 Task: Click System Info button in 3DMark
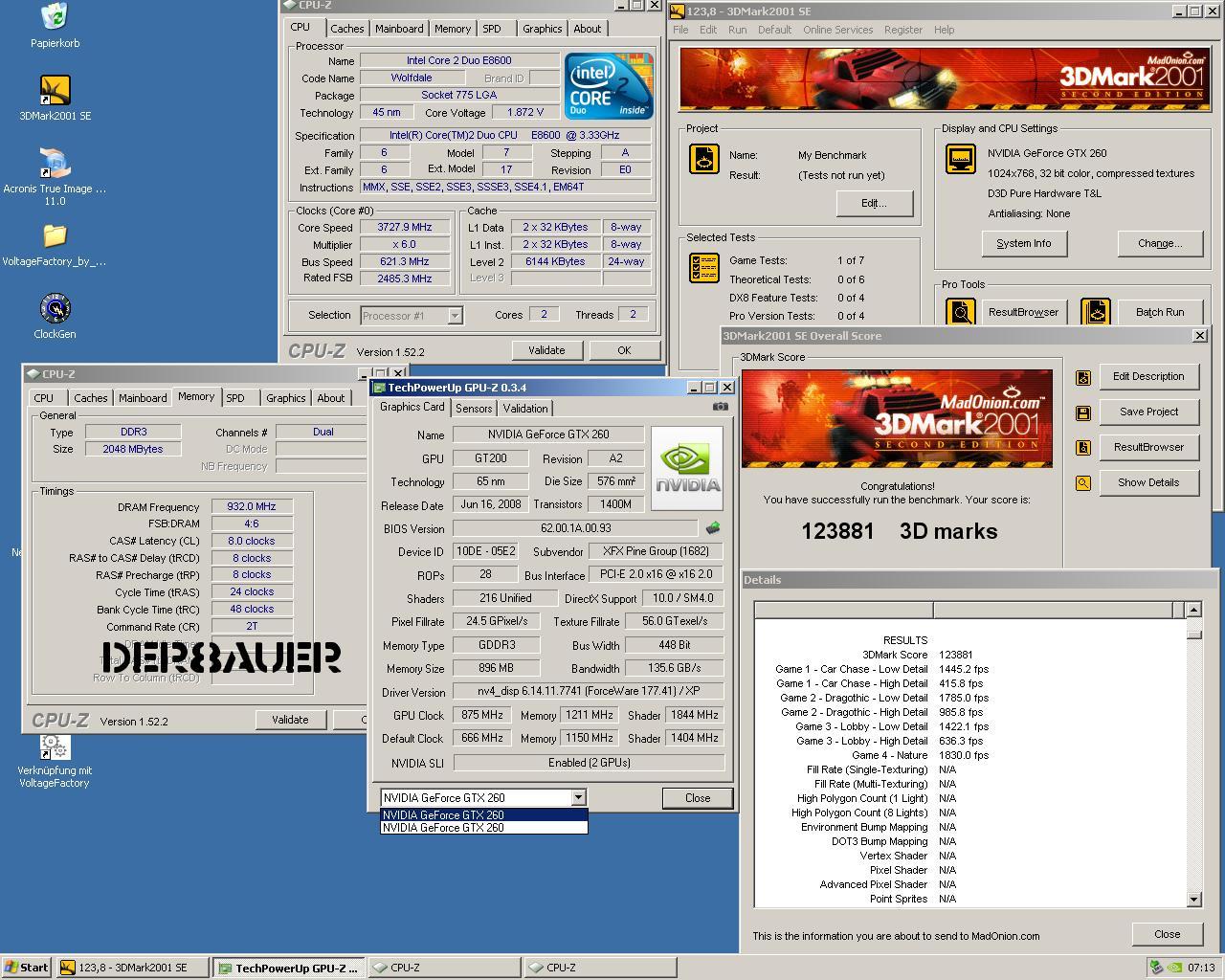[1024, 243]
